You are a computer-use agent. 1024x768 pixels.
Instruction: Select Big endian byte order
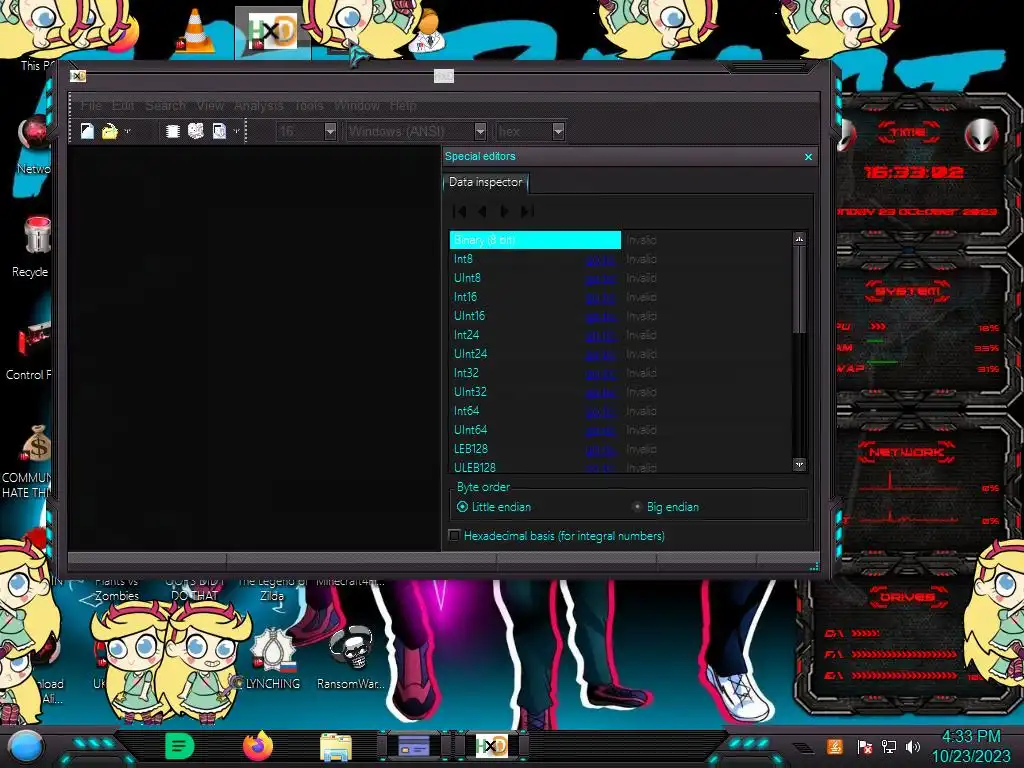click(666, 507)
